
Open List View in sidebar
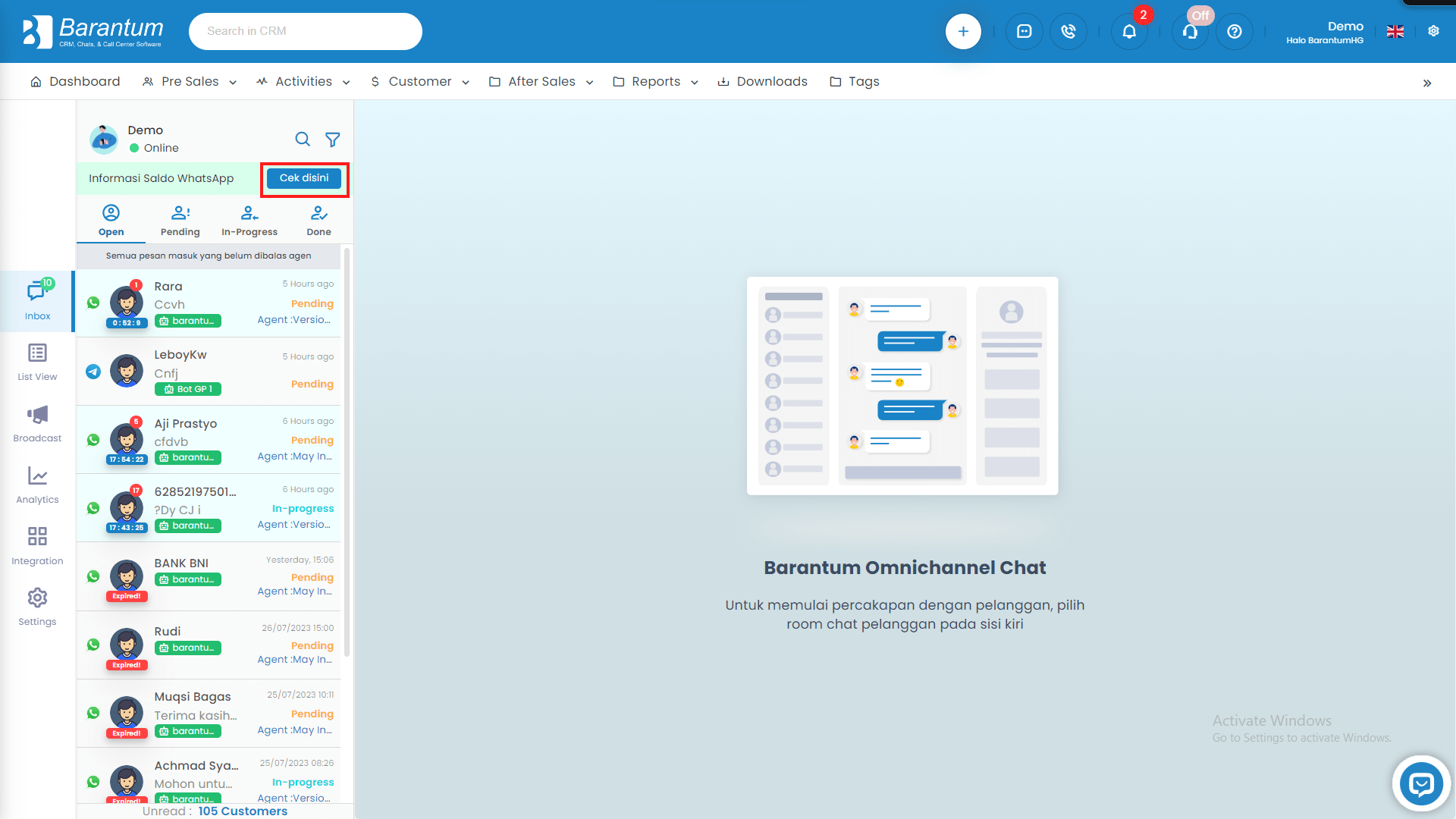37,362
